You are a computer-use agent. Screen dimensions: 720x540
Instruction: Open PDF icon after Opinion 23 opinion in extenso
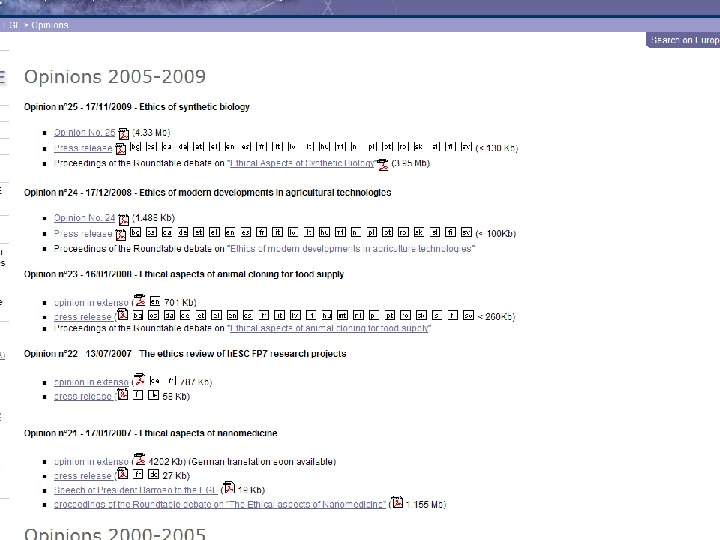coord(140,301)
